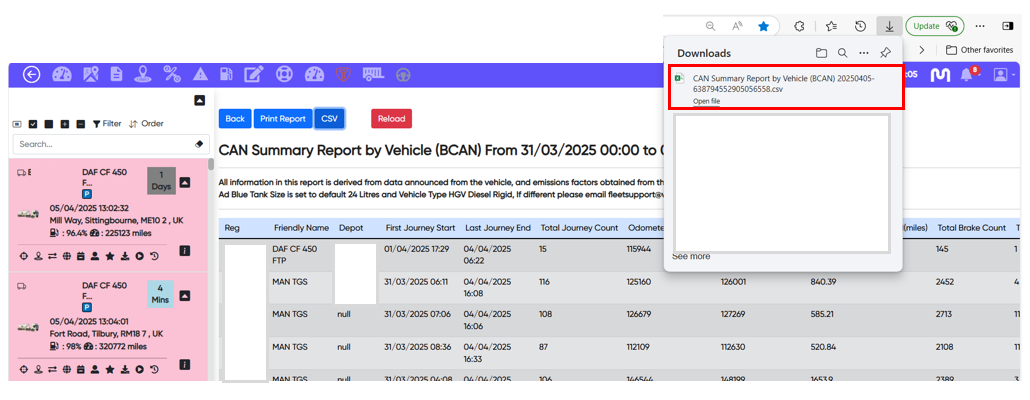Click the plus square select icon

[x=65, y=124]
